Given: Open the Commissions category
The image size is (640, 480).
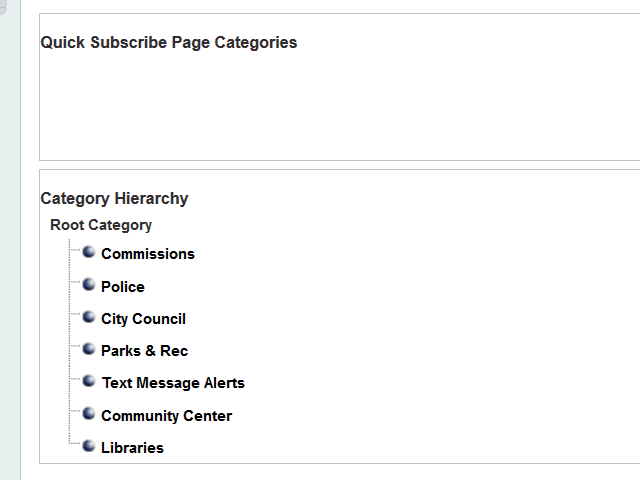Looking at the screenshot, I should [148, 254].
